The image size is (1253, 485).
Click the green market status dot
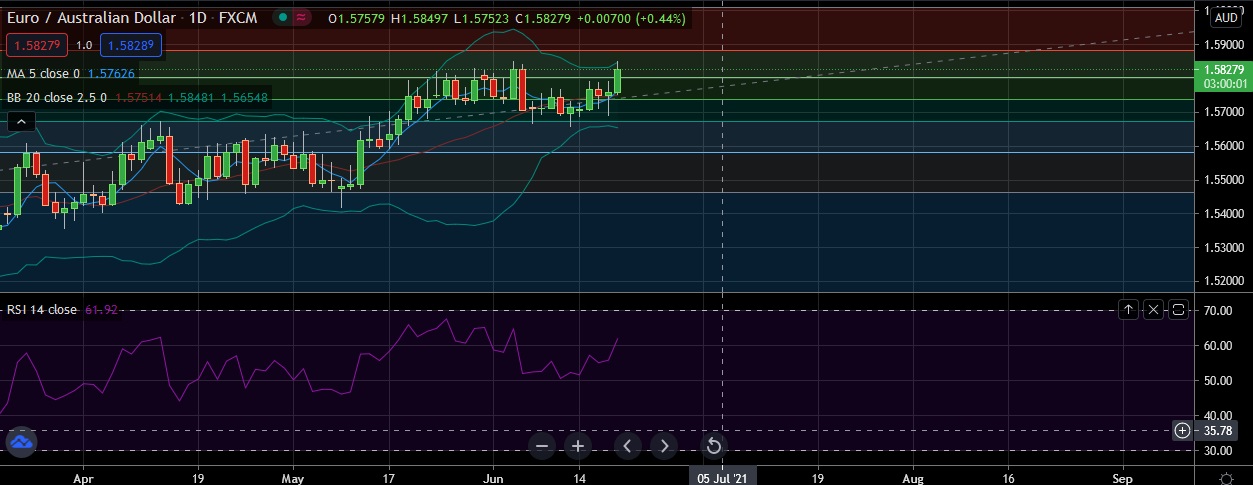[x=284, y=17]
